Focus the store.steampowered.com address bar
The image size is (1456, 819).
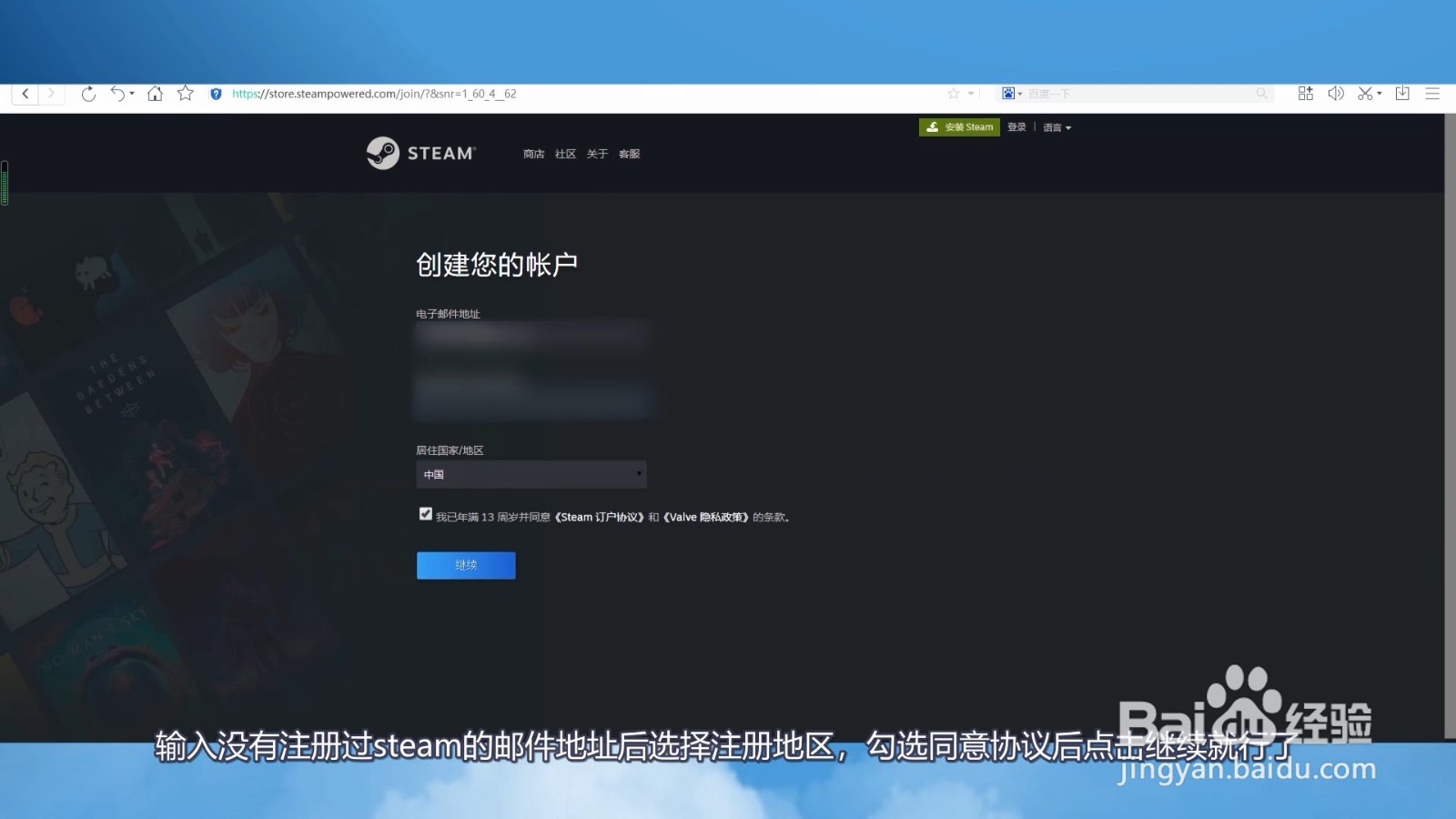pyautogui.click(x=582, y=94)
